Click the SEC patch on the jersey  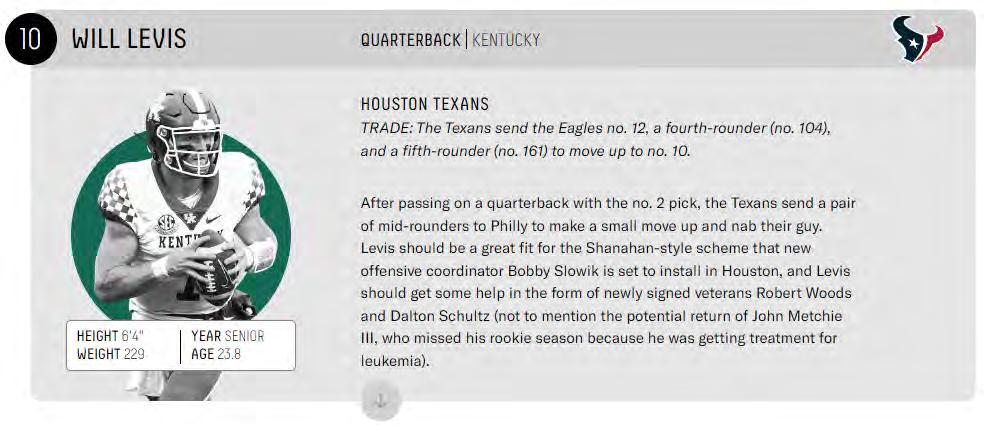[166, 224]
